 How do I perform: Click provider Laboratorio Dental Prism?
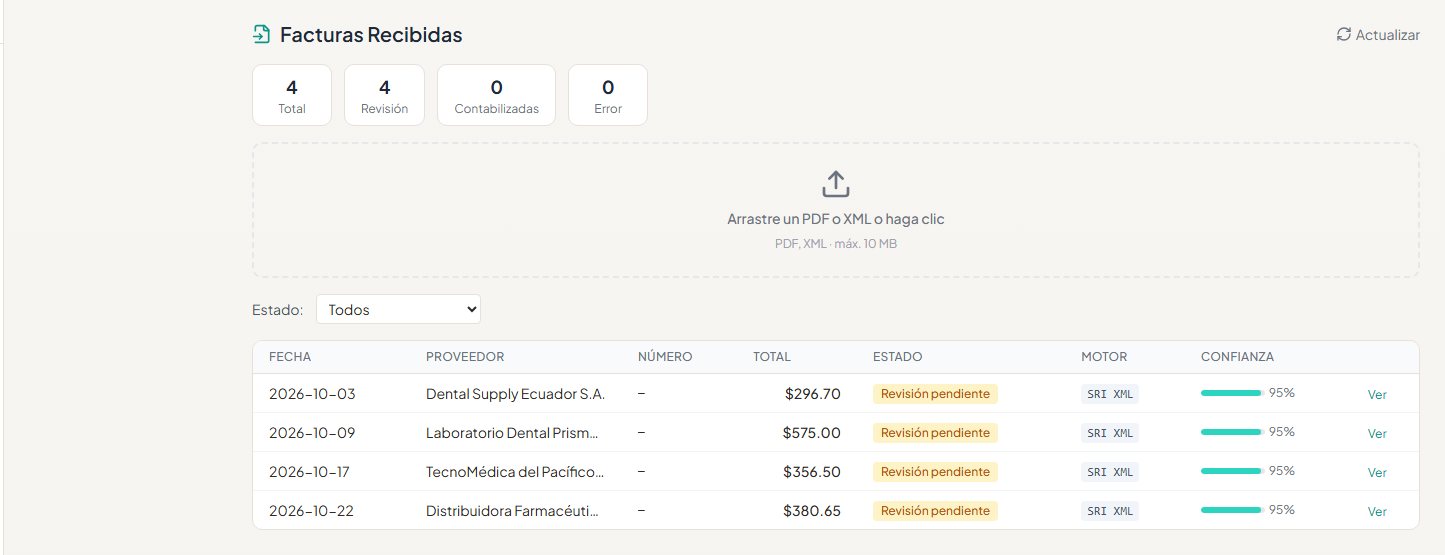513,433
